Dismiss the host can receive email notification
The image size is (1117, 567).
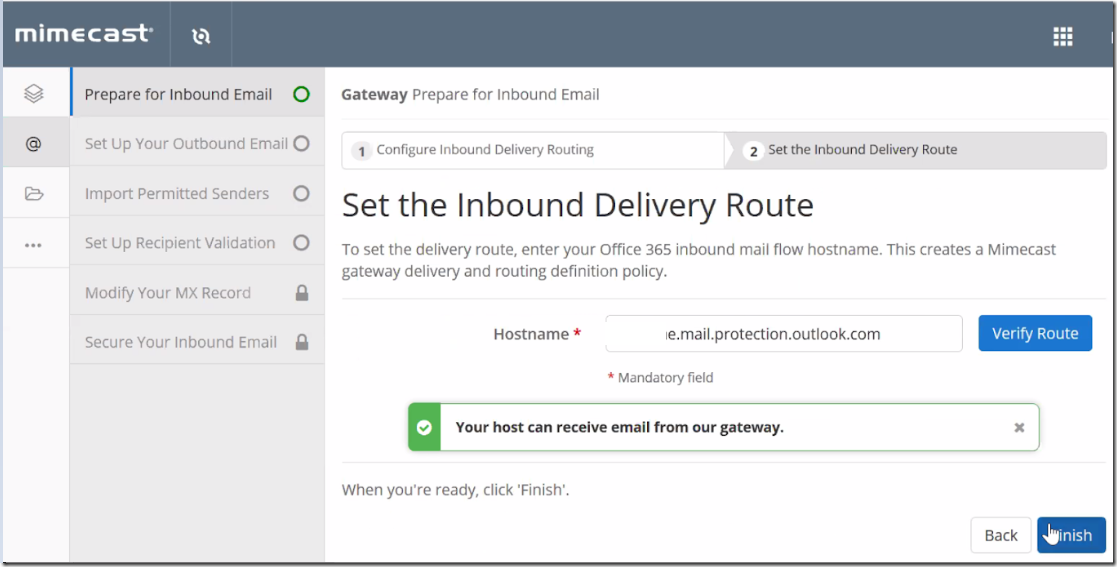coord(1019,427)
